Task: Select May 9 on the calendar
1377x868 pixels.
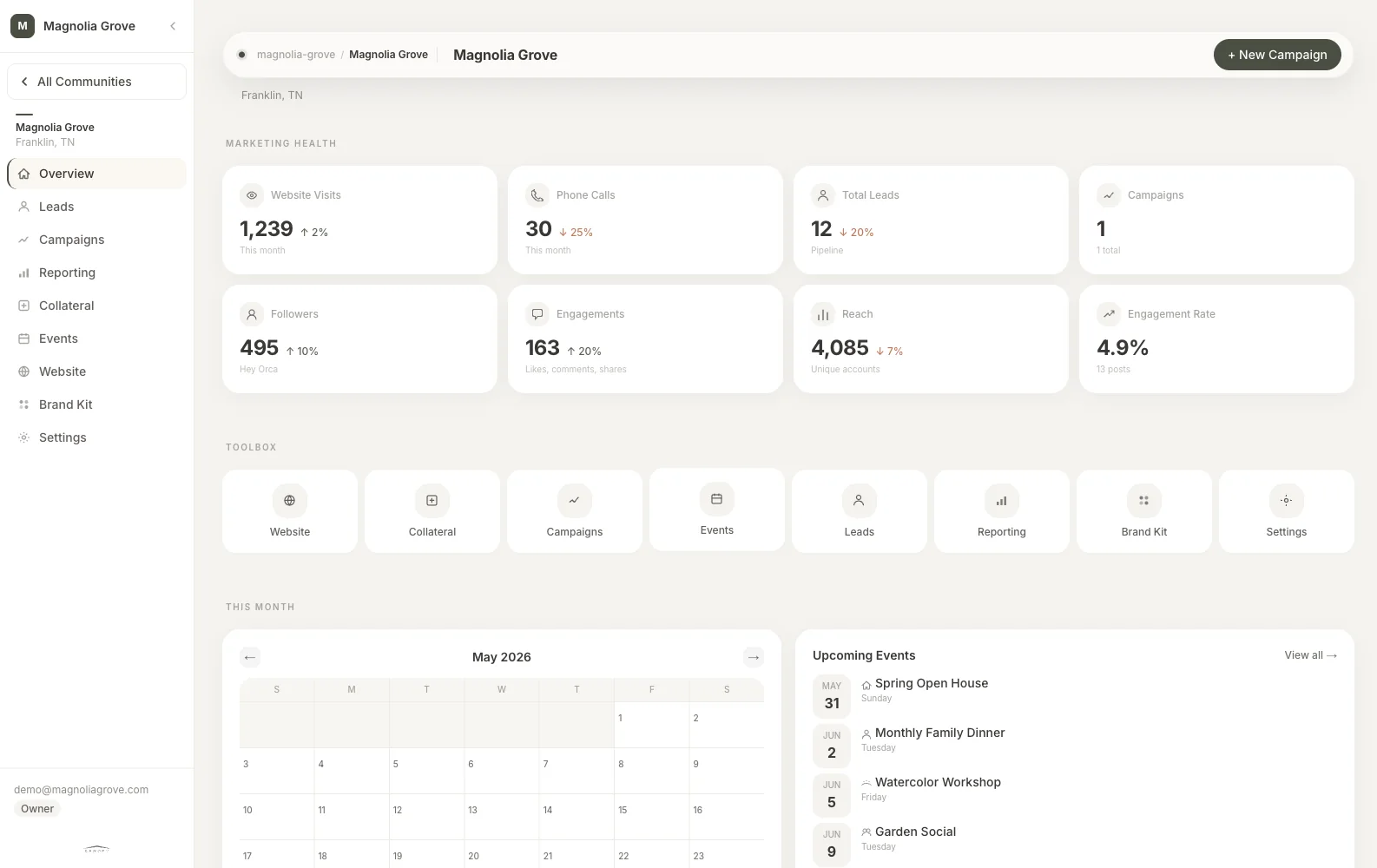Action: click(x=727, y=771)
